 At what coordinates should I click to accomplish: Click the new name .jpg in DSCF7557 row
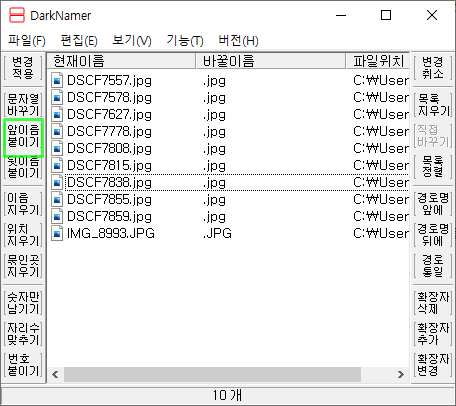pyautogui.click(x=214, y=81)
